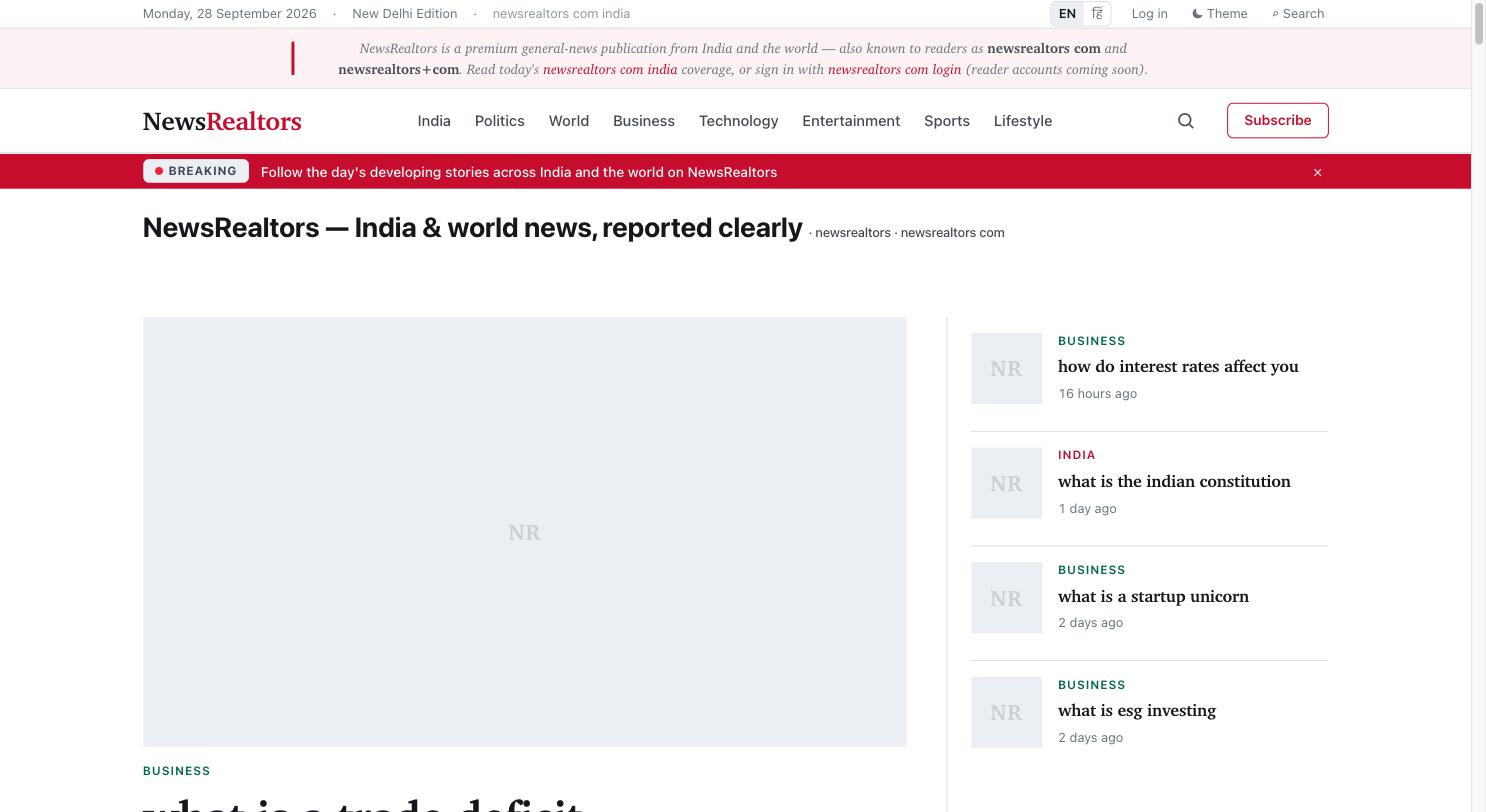This screenshot has height=812, width=1486.
Task: Click 'Monday, 28 September 2026' date
Action: [x=230, y=14]
